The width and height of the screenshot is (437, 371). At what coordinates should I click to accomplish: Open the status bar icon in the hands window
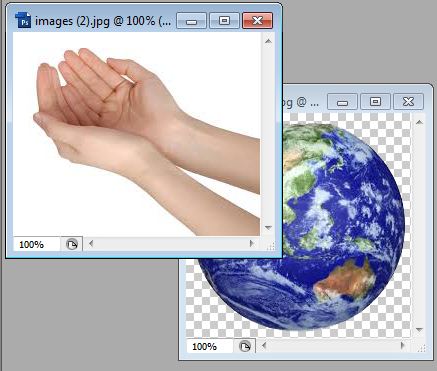(x=72, y=244)
